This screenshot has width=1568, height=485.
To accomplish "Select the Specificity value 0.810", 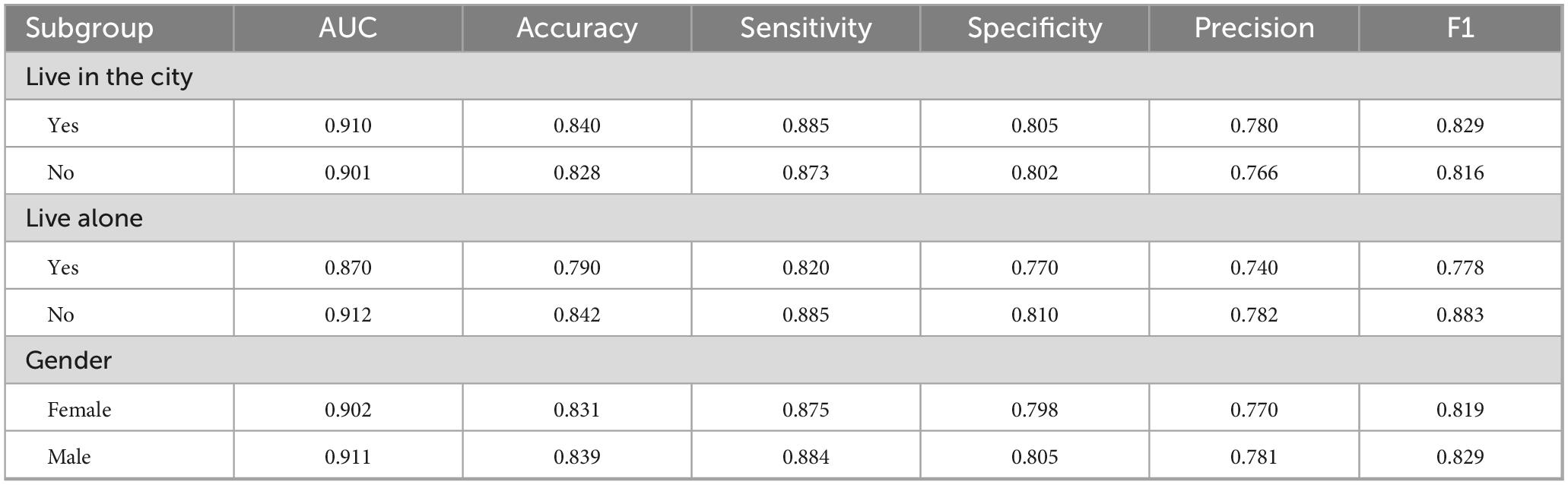I will 1034,315.
